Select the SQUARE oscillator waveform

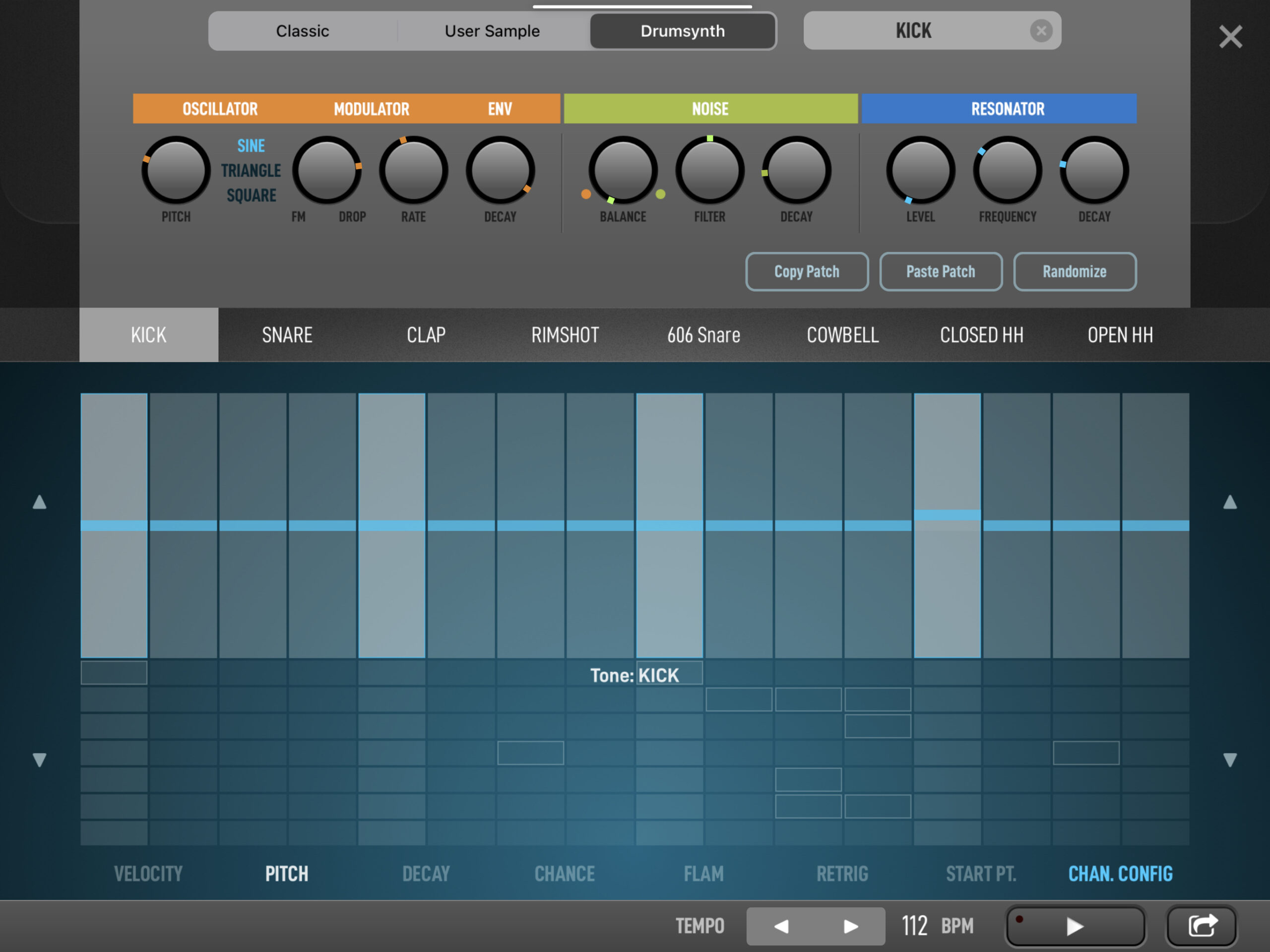click(x=252, y=195)
